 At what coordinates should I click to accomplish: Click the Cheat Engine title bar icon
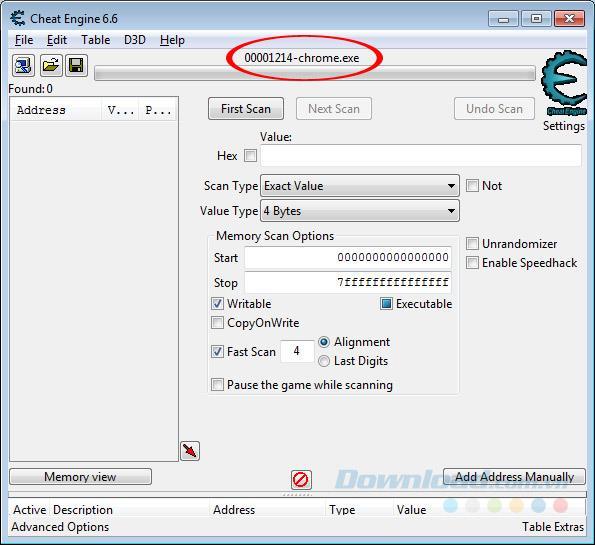[17, 19]
